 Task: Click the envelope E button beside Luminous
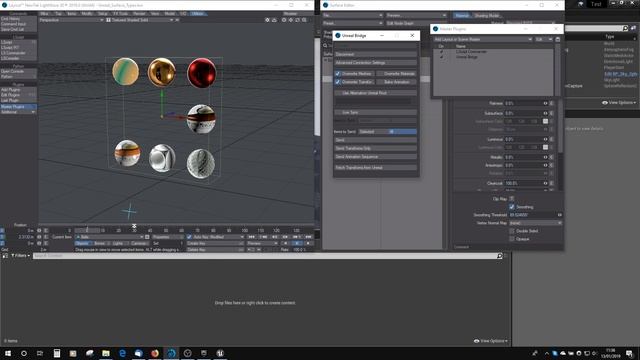(x=551, y=139)
